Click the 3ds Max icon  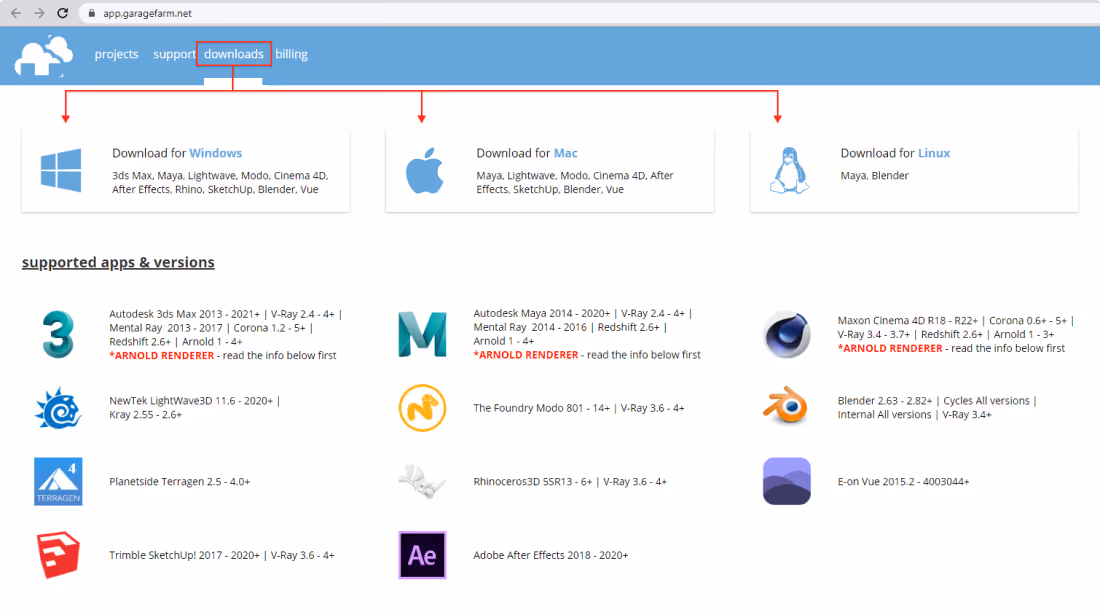pos(58,334)
